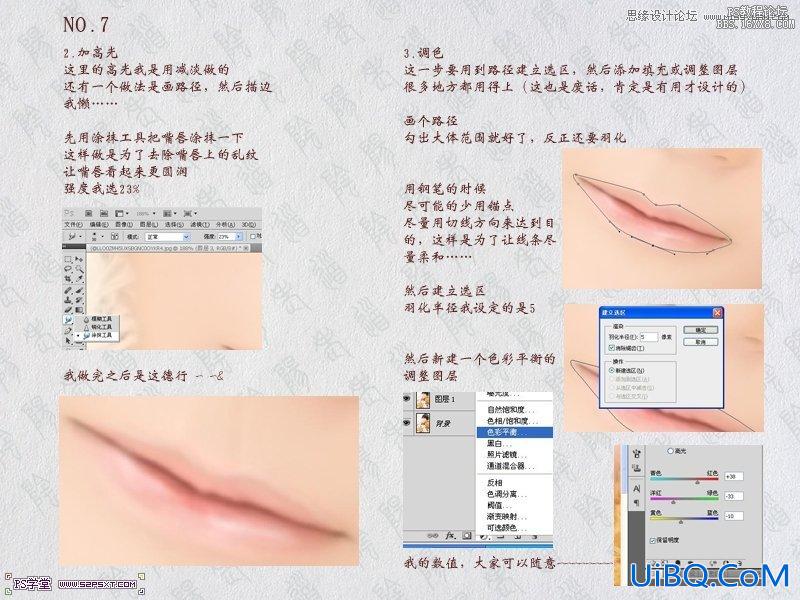Image resolution: width=800 pixels, height=600 pixels.
Task: Select the Pen tool in the toolbox
Action: (68, 330)
